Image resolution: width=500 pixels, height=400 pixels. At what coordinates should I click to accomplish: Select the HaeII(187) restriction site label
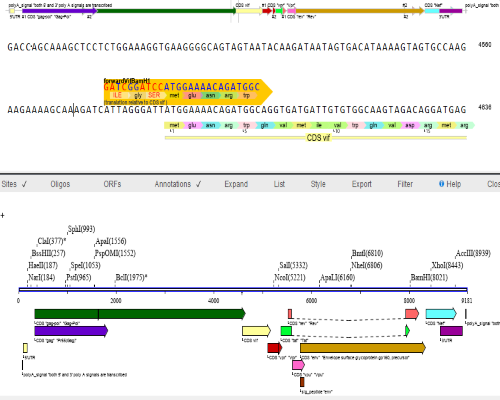[x=43, y=265]
